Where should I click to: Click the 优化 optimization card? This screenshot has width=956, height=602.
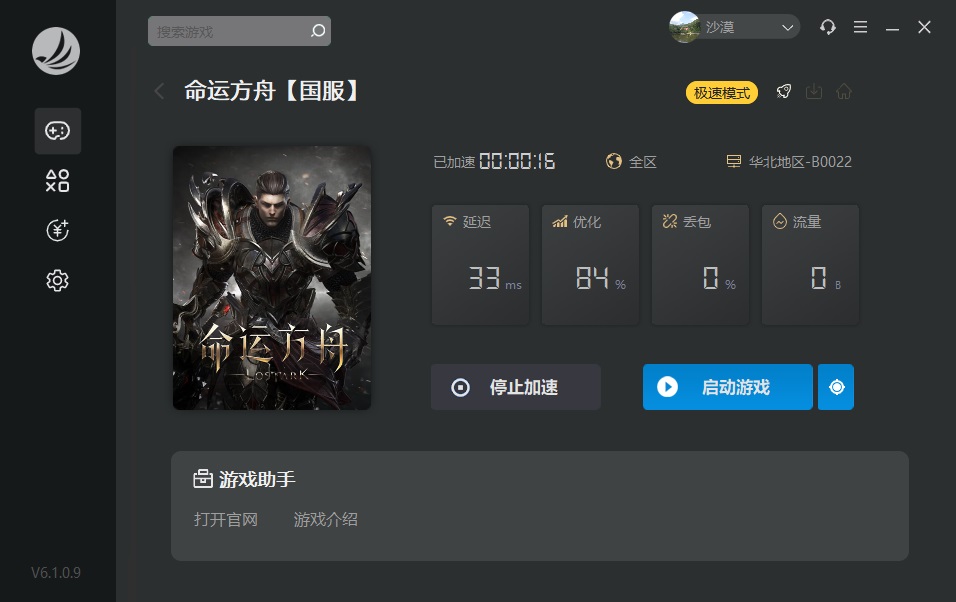[x=590, y=265]
